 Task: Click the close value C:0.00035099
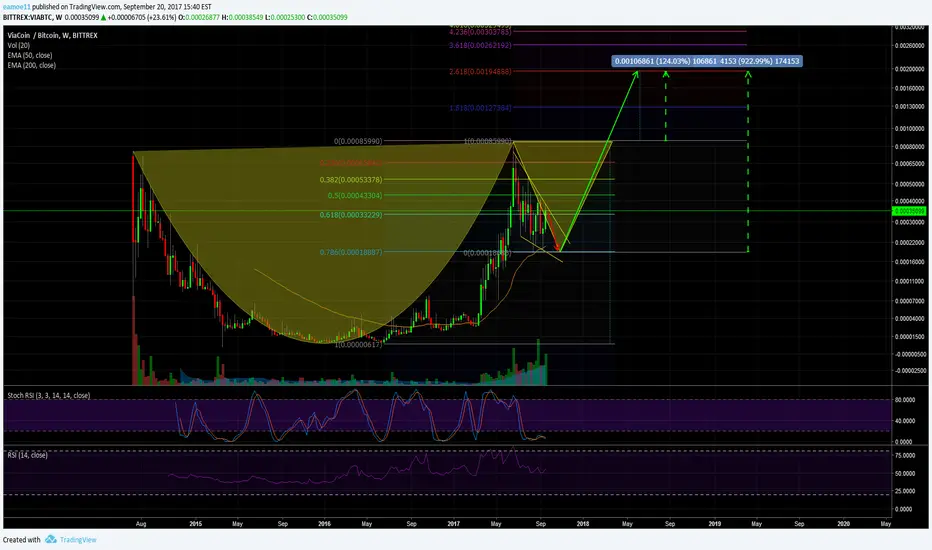328,17
